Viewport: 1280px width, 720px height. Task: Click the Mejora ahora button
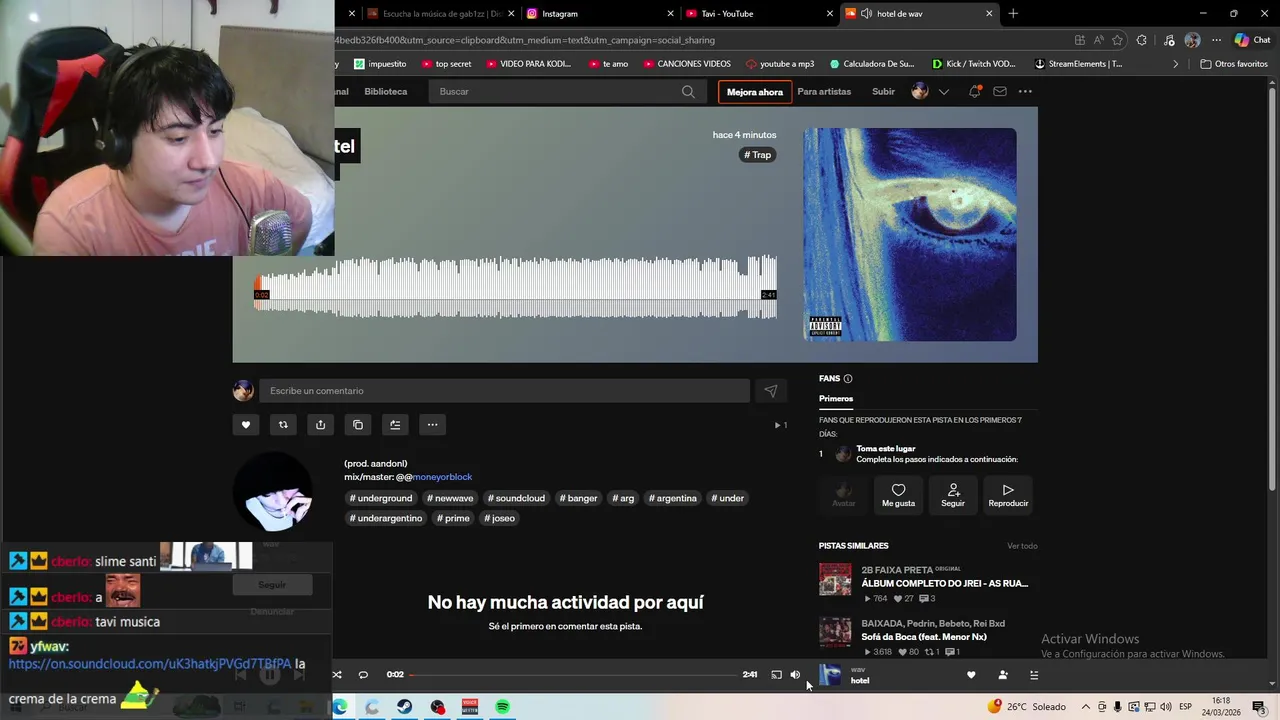pyautogui.click(x=755, y=92)
